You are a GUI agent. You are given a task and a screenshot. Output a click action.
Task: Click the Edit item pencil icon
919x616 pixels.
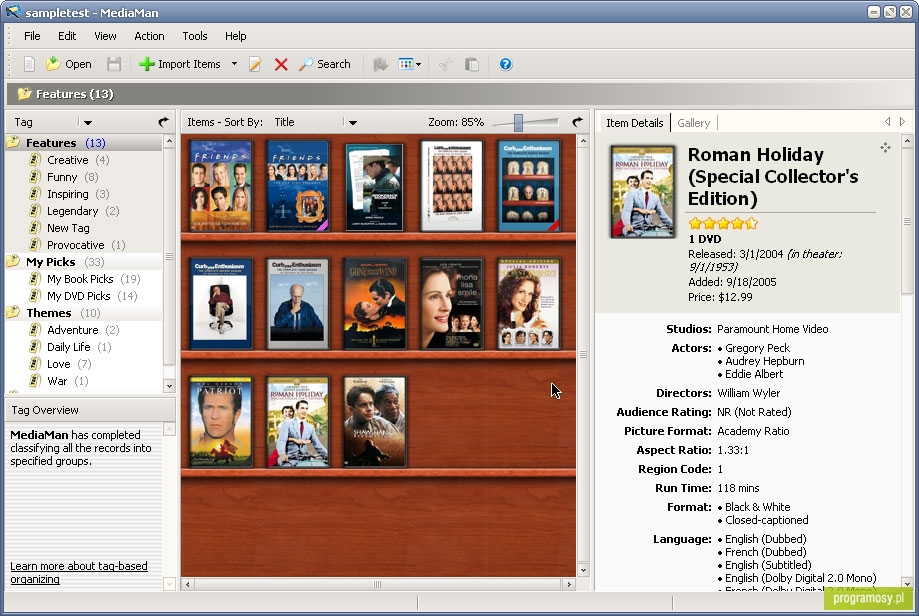[x=254, y=64]
